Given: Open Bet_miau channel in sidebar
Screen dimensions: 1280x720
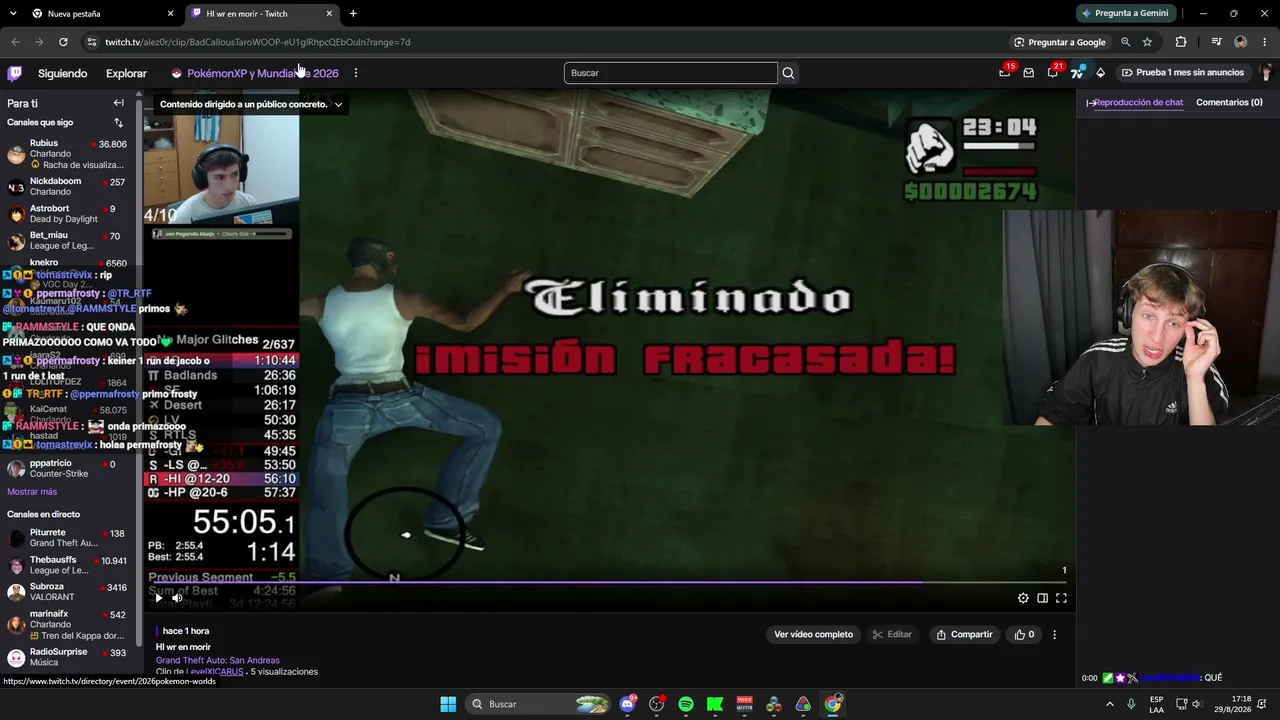Looking at the screenshot, I should [68, 241].
